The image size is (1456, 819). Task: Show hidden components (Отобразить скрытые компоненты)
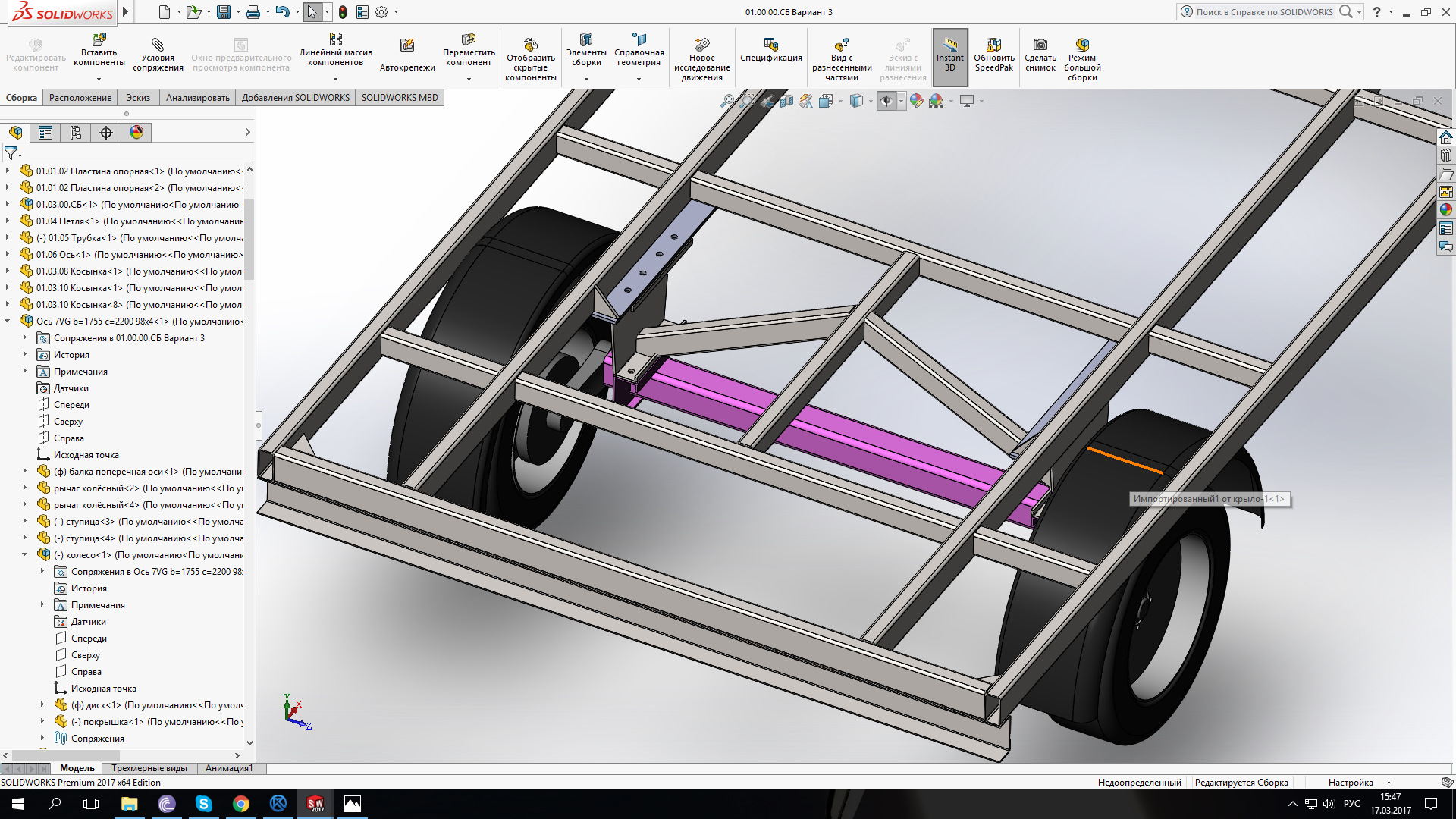click(530, 59)
